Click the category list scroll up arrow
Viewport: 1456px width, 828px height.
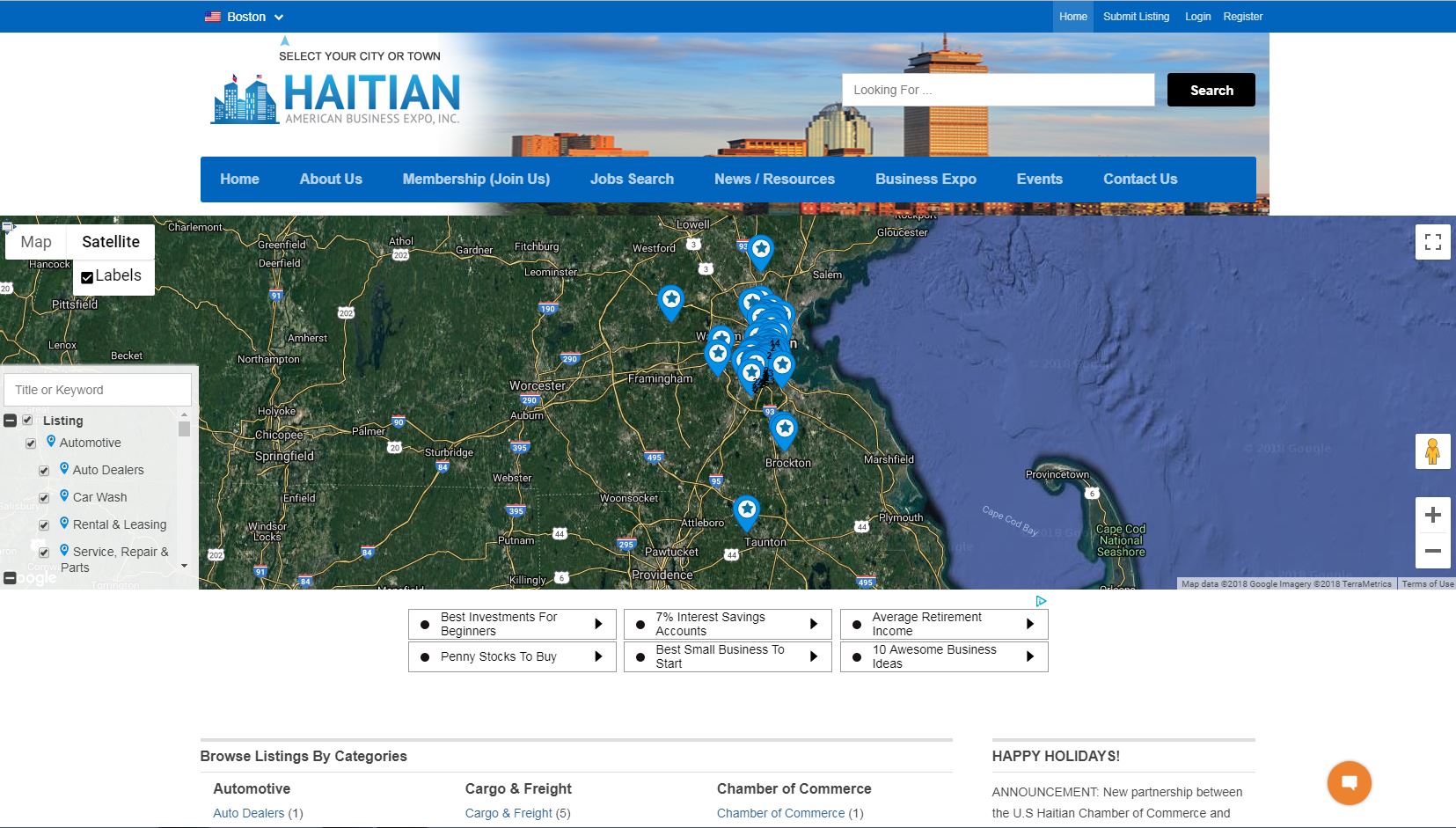coord(184,414)
